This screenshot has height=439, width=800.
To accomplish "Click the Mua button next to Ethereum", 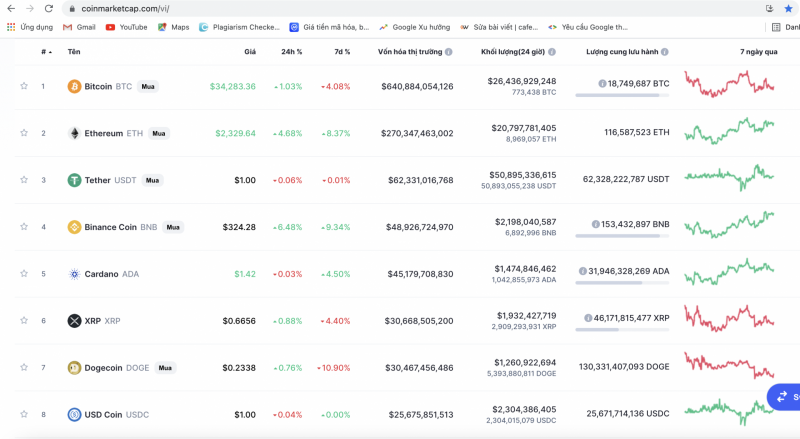I will click(x=159, y=134).
